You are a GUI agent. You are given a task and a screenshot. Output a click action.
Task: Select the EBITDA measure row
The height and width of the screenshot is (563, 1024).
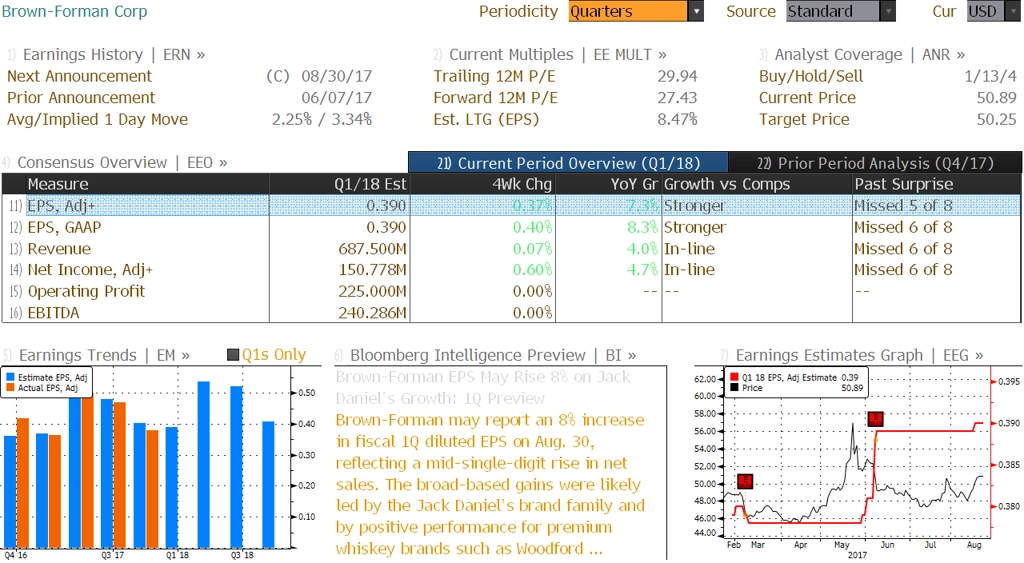(x=511, y=313)
